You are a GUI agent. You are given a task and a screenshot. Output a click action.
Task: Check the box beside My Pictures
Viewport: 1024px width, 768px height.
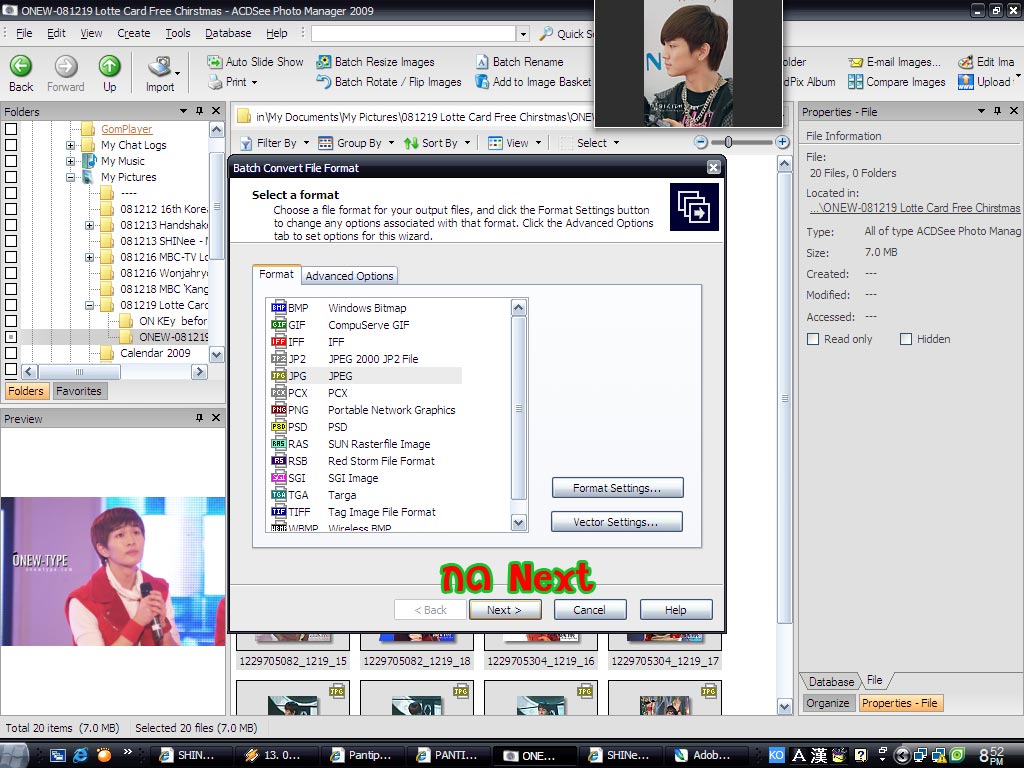click(11, 177)
